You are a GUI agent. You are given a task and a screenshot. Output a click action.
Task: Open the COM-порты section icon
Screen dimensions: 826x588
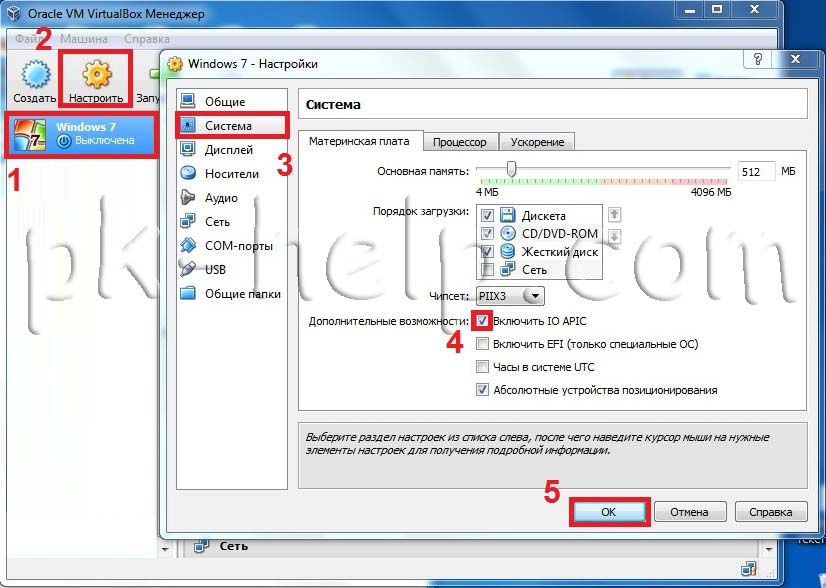coord(188,245)
